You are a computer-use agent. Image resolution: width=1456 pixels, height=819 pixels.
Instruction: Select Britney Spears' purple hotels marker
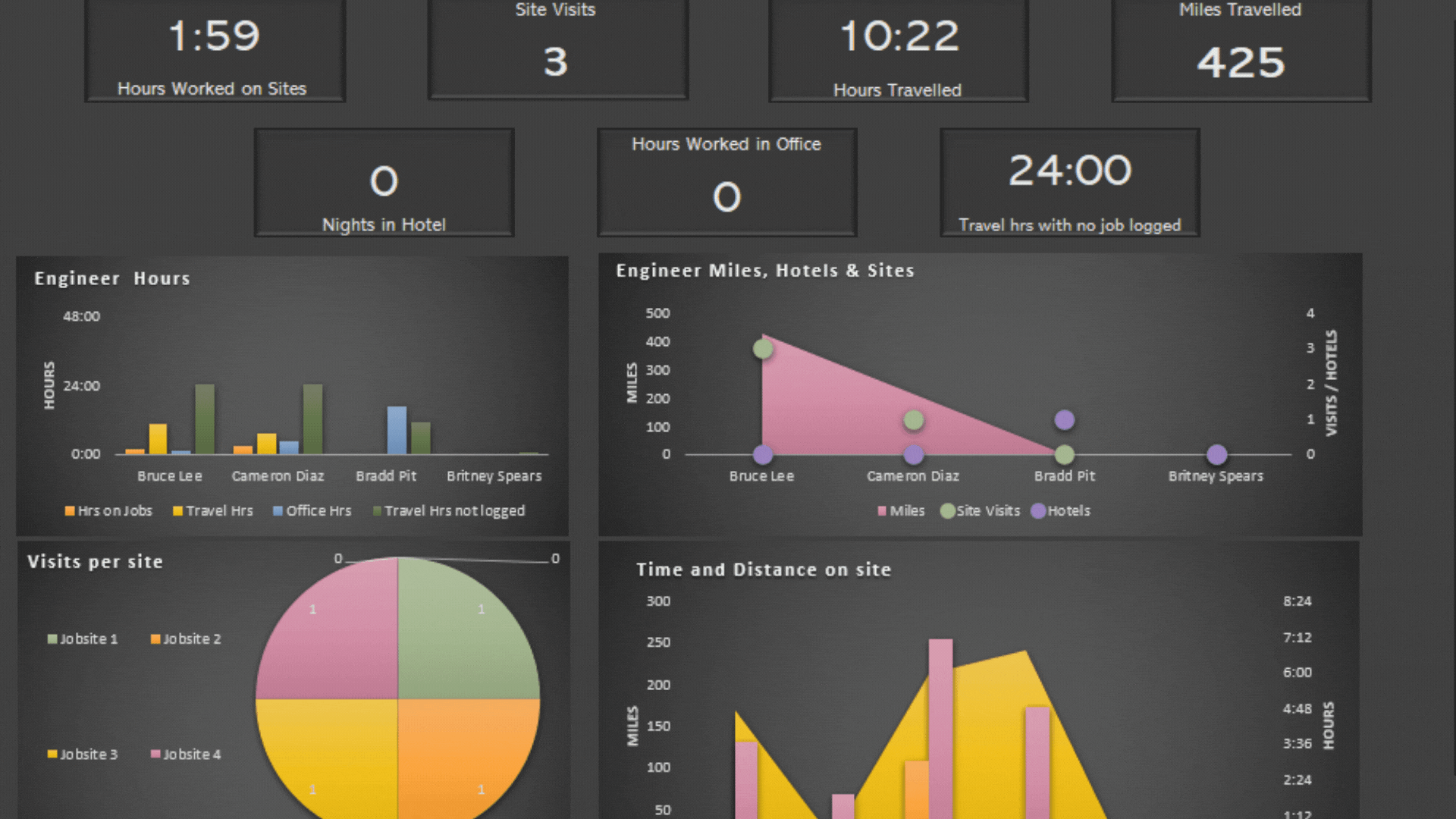tap(1216, 454)
